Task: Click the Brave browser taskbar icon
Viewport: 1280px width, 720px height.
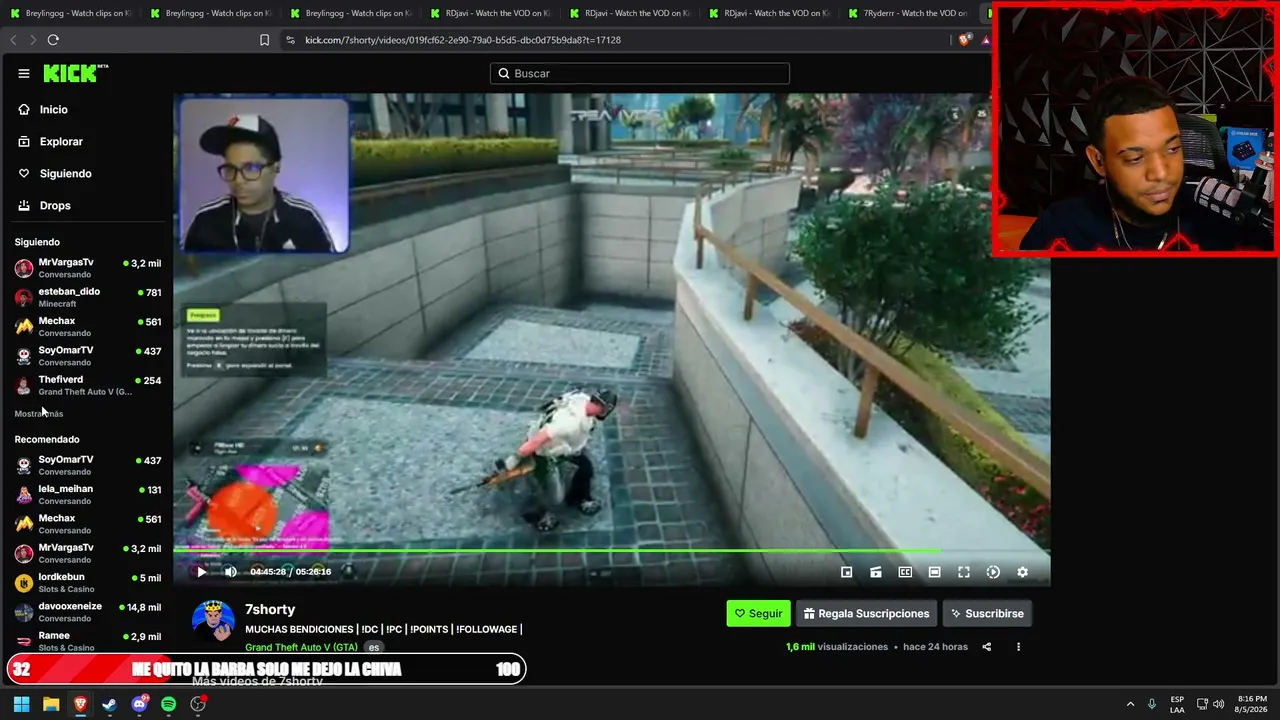Action: coord(80,704)
